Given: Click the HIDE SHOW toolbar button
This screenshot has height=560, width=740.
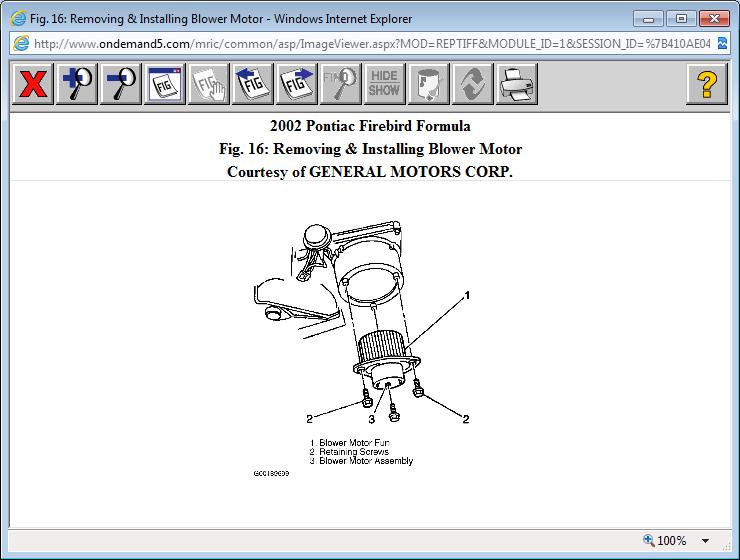Looking at the screenshot, I should pos(384,84).
